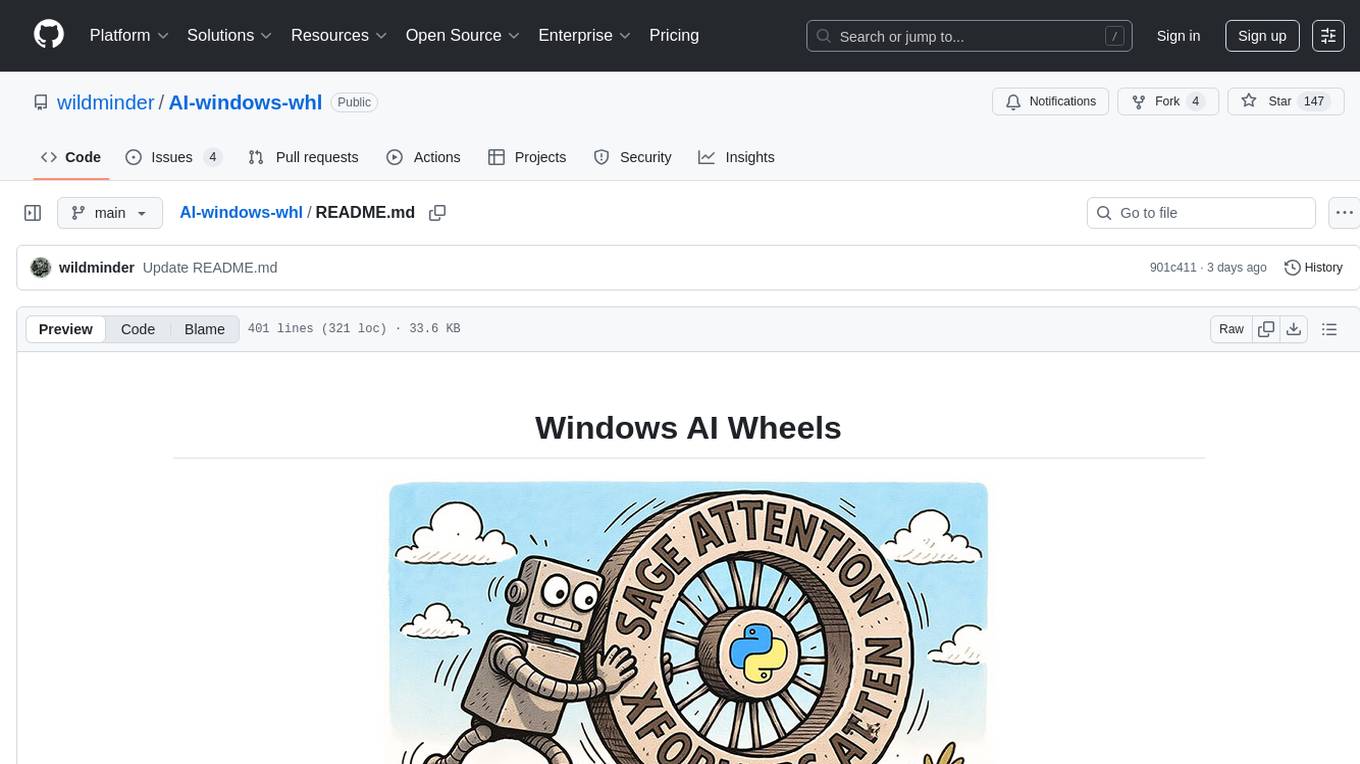Open the main branch dropdown
1360x764 pixels.
tap(109, 213)
